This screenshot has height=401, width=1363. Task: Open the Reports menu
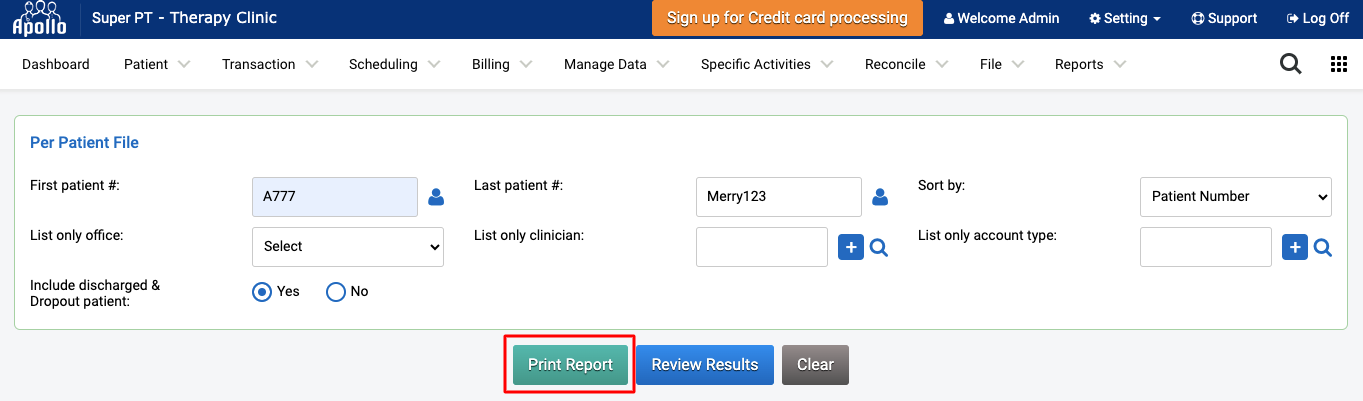[x=1091, y=64]
